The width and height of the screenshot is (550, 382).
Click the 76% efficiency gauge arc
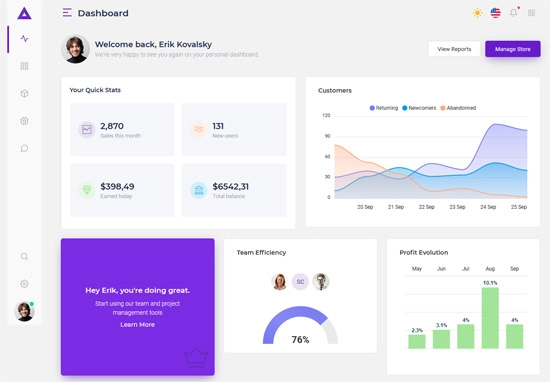(x=295, y=312)
